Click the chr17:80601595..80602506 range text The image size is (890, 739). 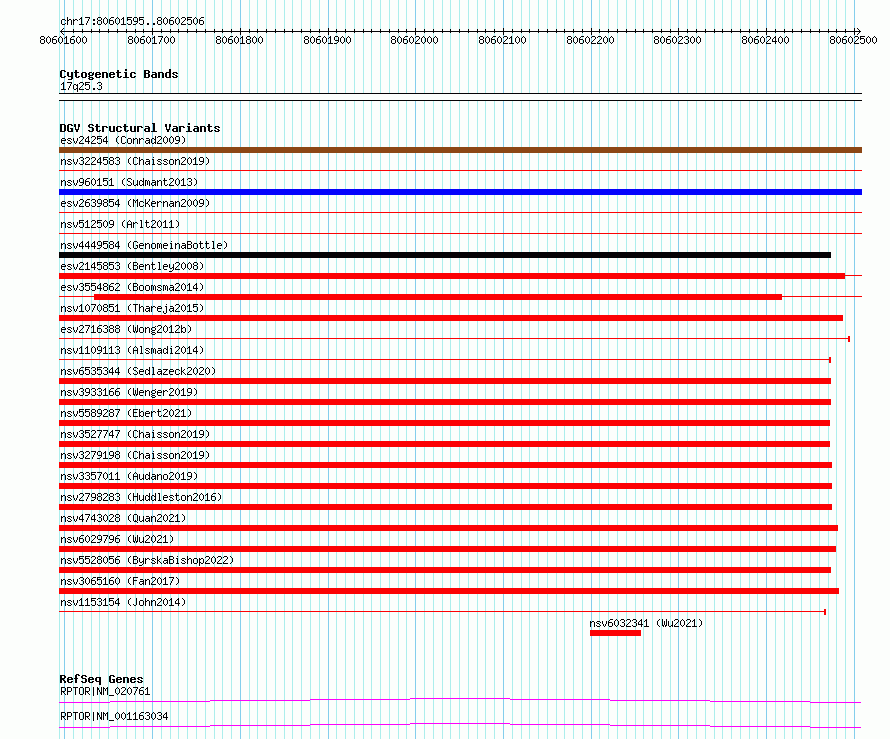132,22
